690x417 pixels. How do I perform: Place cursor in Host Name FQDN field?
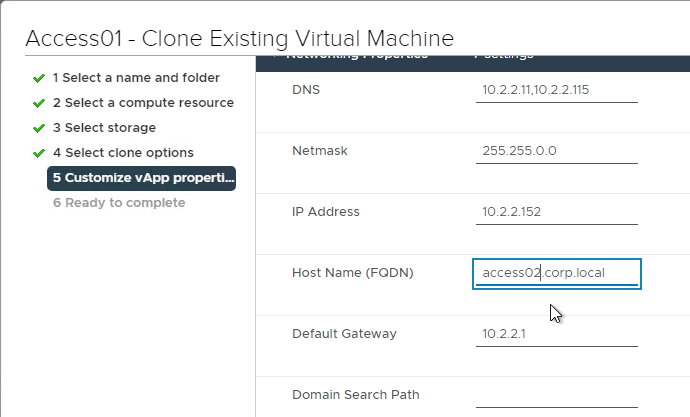pos(557,274)
